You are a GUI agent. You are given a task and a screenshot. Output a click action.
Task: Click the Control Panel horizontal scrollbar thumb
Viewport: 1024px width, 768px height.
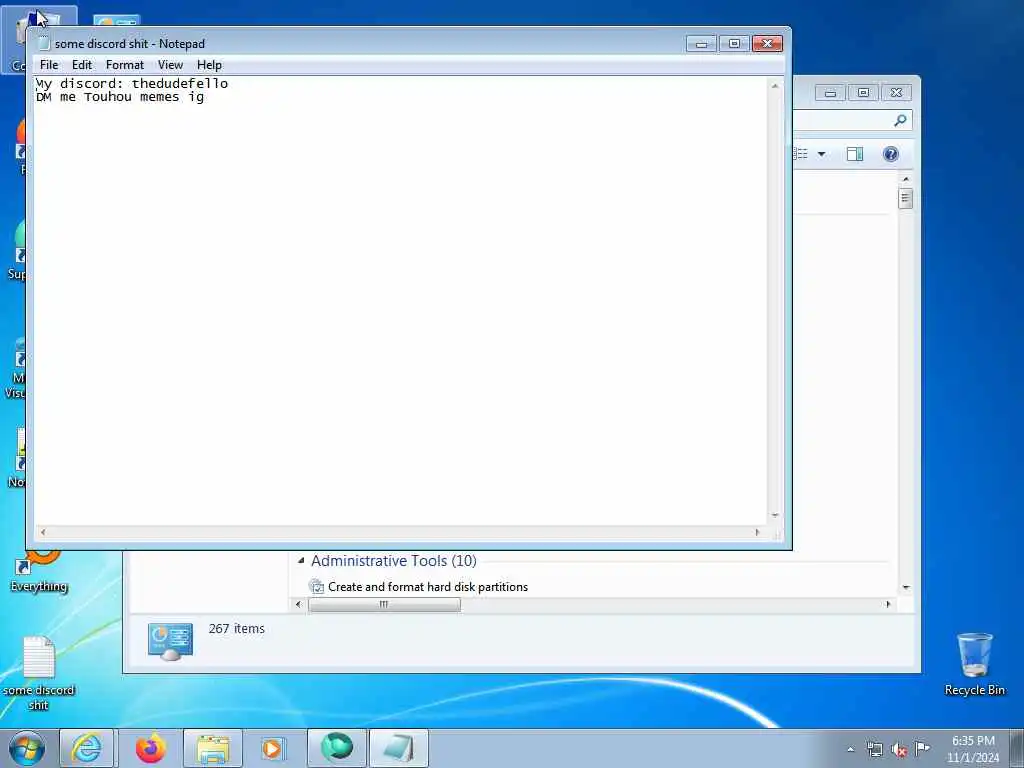point(384,605)
